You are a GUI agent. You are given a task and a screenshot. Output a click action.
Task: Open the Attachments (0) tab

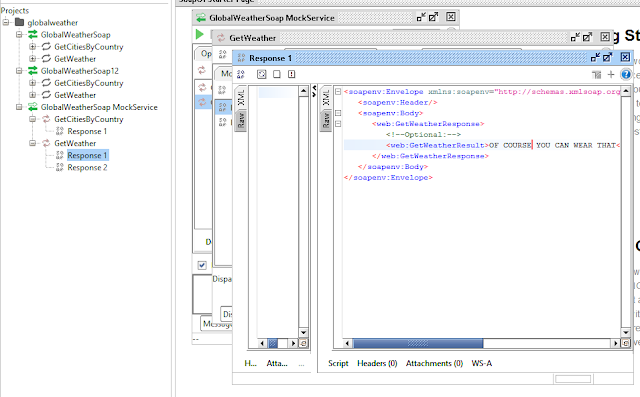coord(434,363)
